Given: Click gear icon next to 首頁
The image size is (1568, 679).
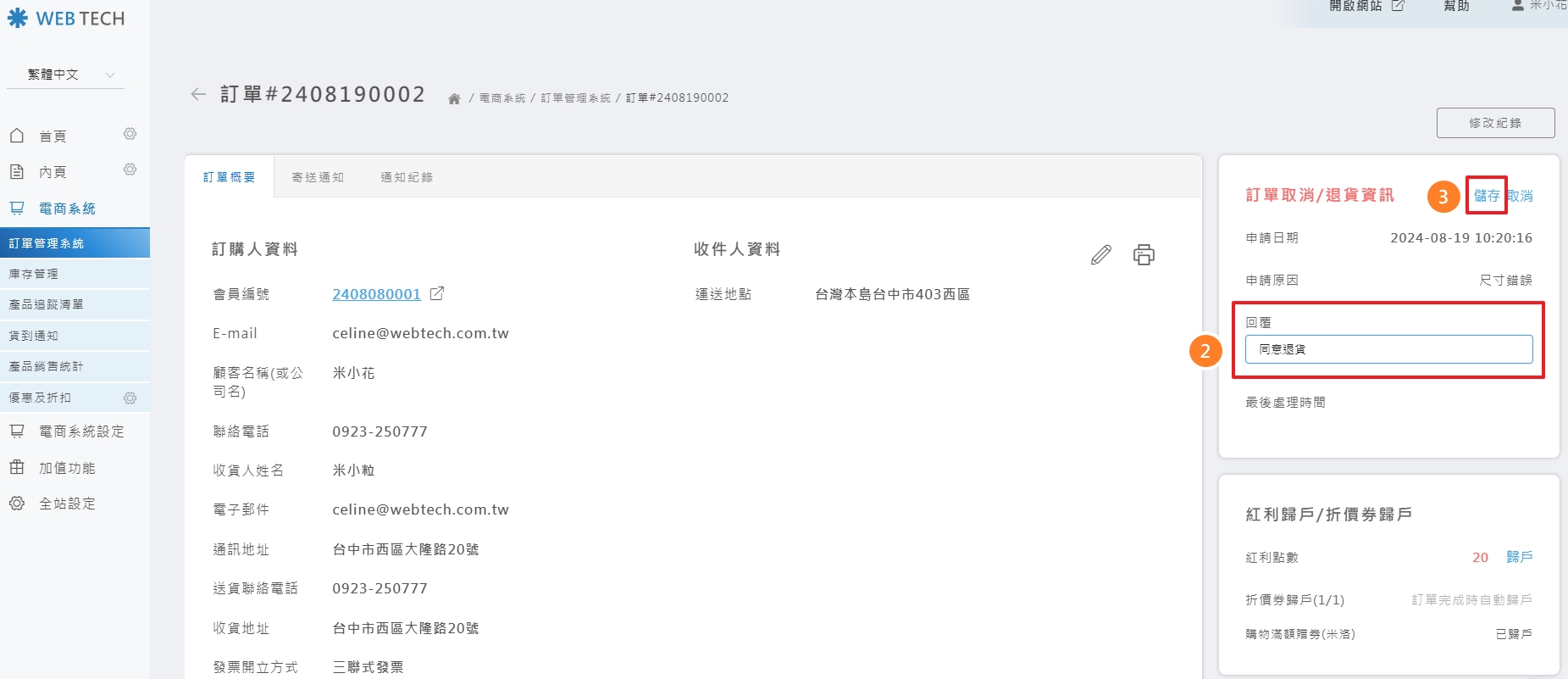Looking at the screenshot, I should [130, 134].
